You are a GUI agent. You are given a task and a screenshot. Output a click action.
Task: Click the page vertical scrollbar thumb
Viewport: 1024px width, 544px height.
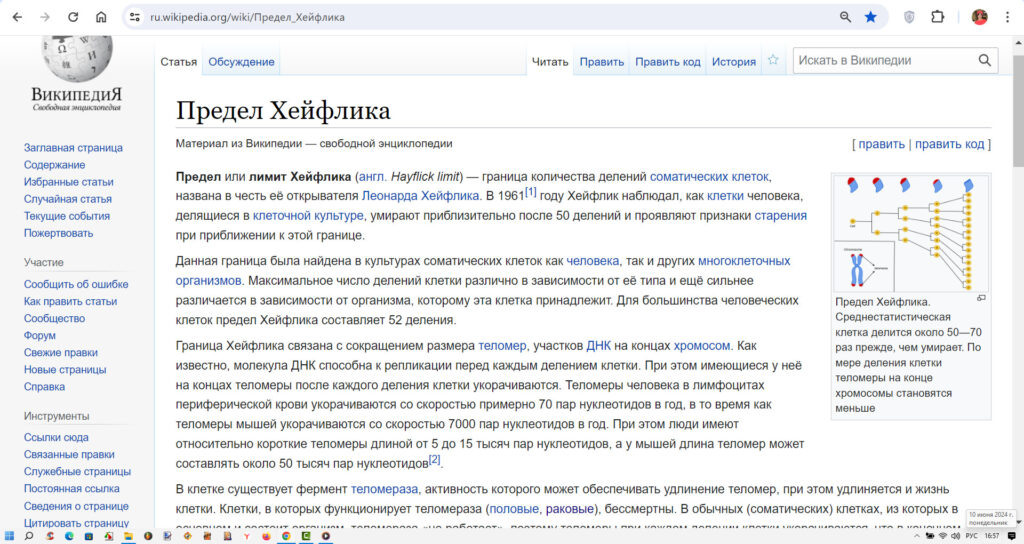(1018, 109)
